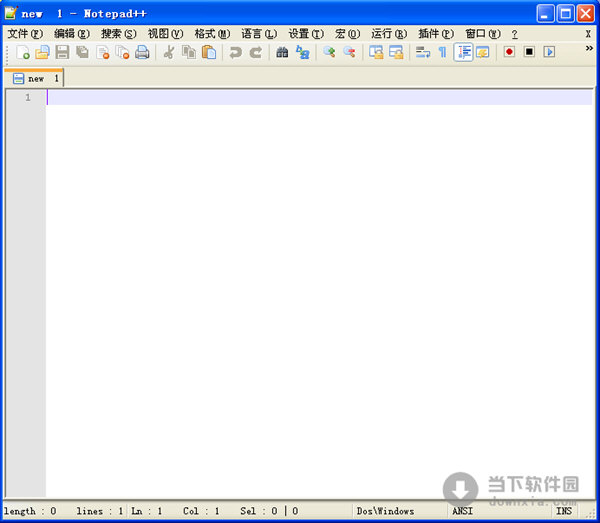Click the "length : 0" status entry
This screenshot has width=600, height=523.
(x=30, y=511)
